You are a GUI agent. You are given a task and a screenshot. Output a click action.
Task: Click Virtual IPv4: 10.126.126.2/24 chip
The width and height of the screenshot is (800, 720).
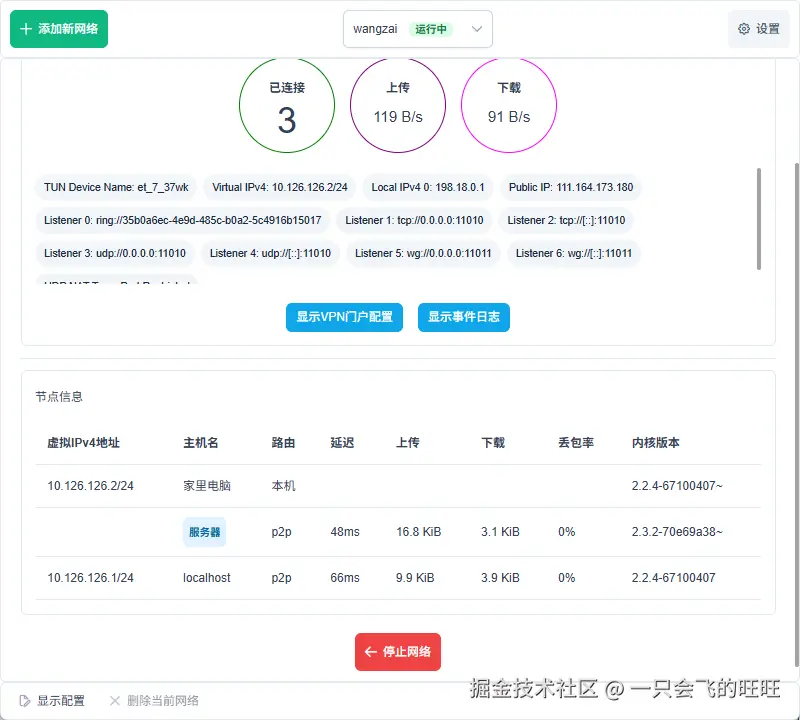[280, 187]
